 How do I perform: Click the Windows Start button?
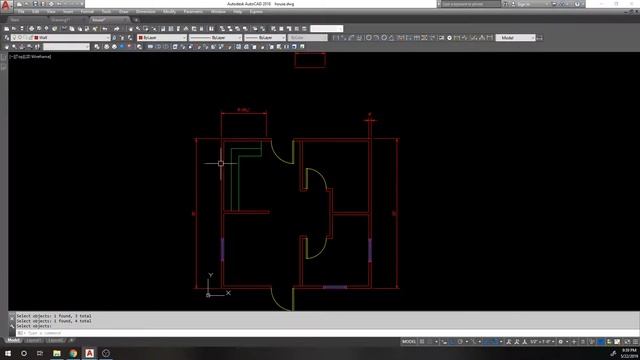click(8, 353)
